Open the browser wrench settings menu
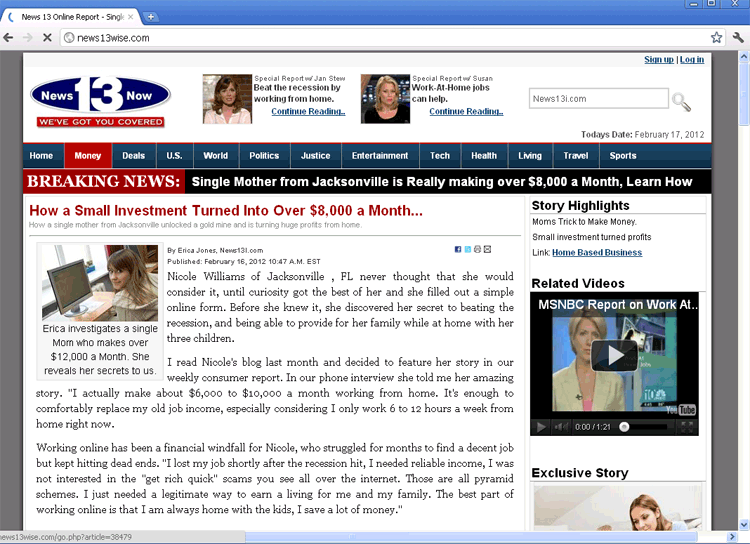This screenshot has width=750, height=544. point(738,37)
